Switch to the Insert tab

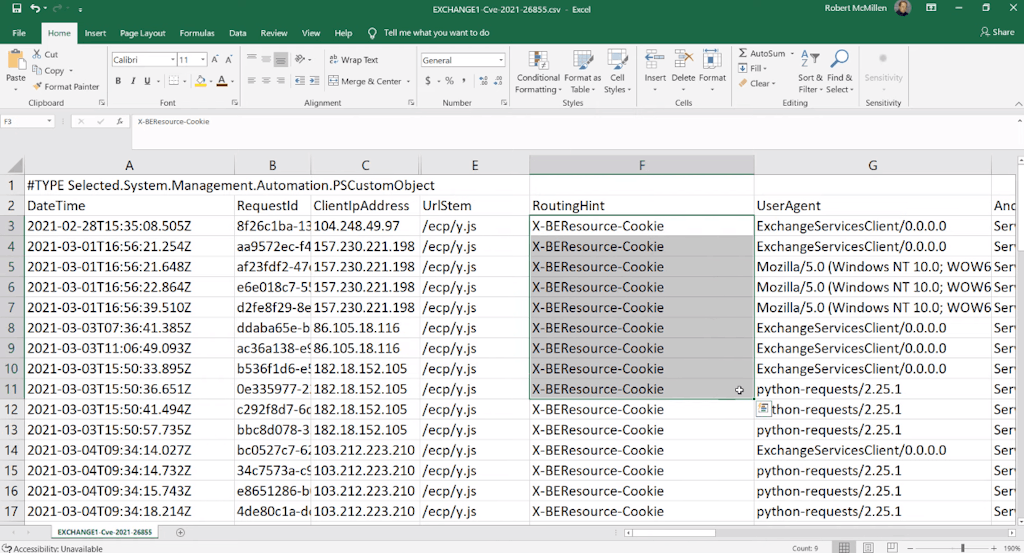(x=95, y=33)
